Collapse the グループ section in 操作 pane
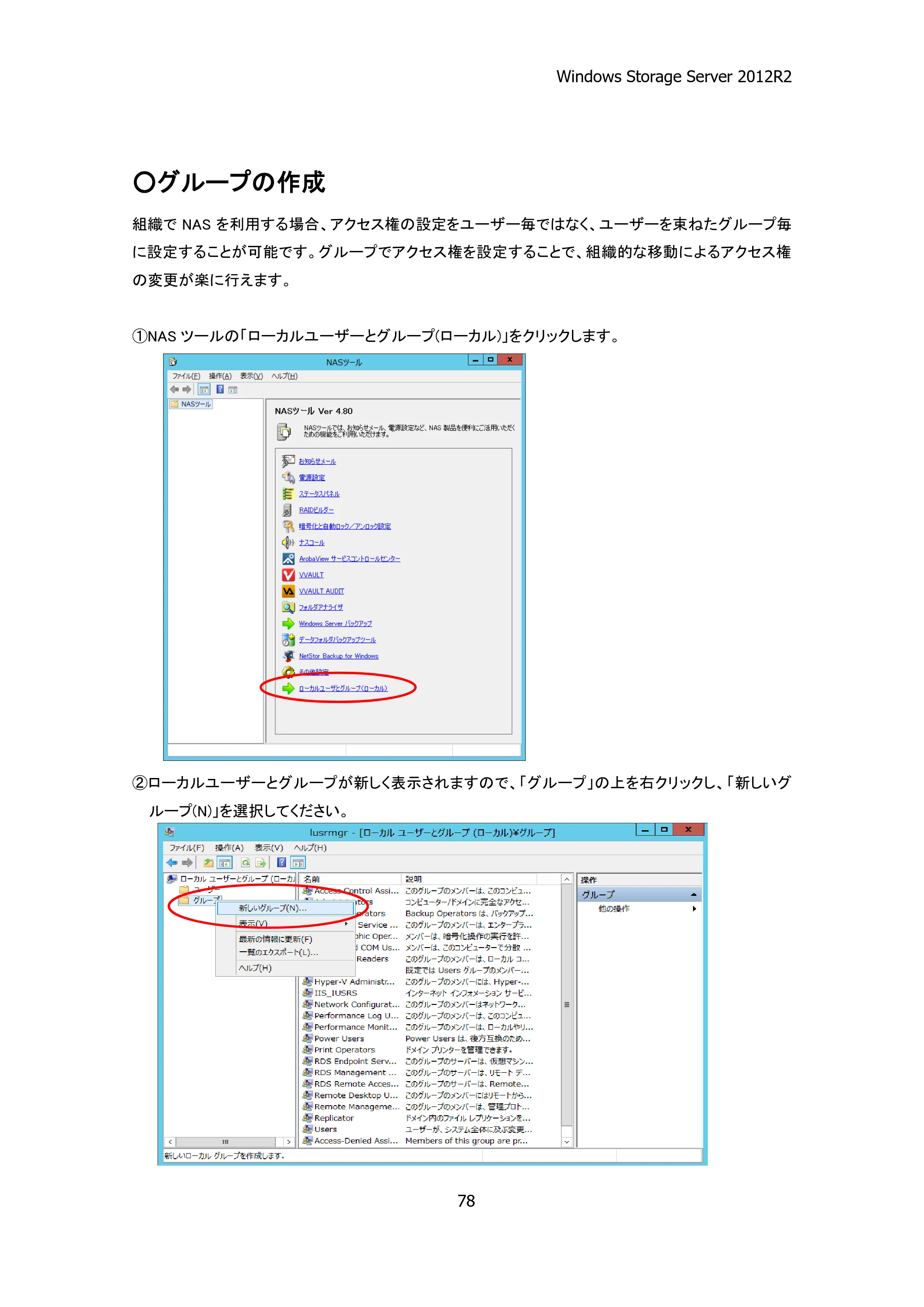The width and height of the screenshot is (924, 1307). click(x=693, y=894)
